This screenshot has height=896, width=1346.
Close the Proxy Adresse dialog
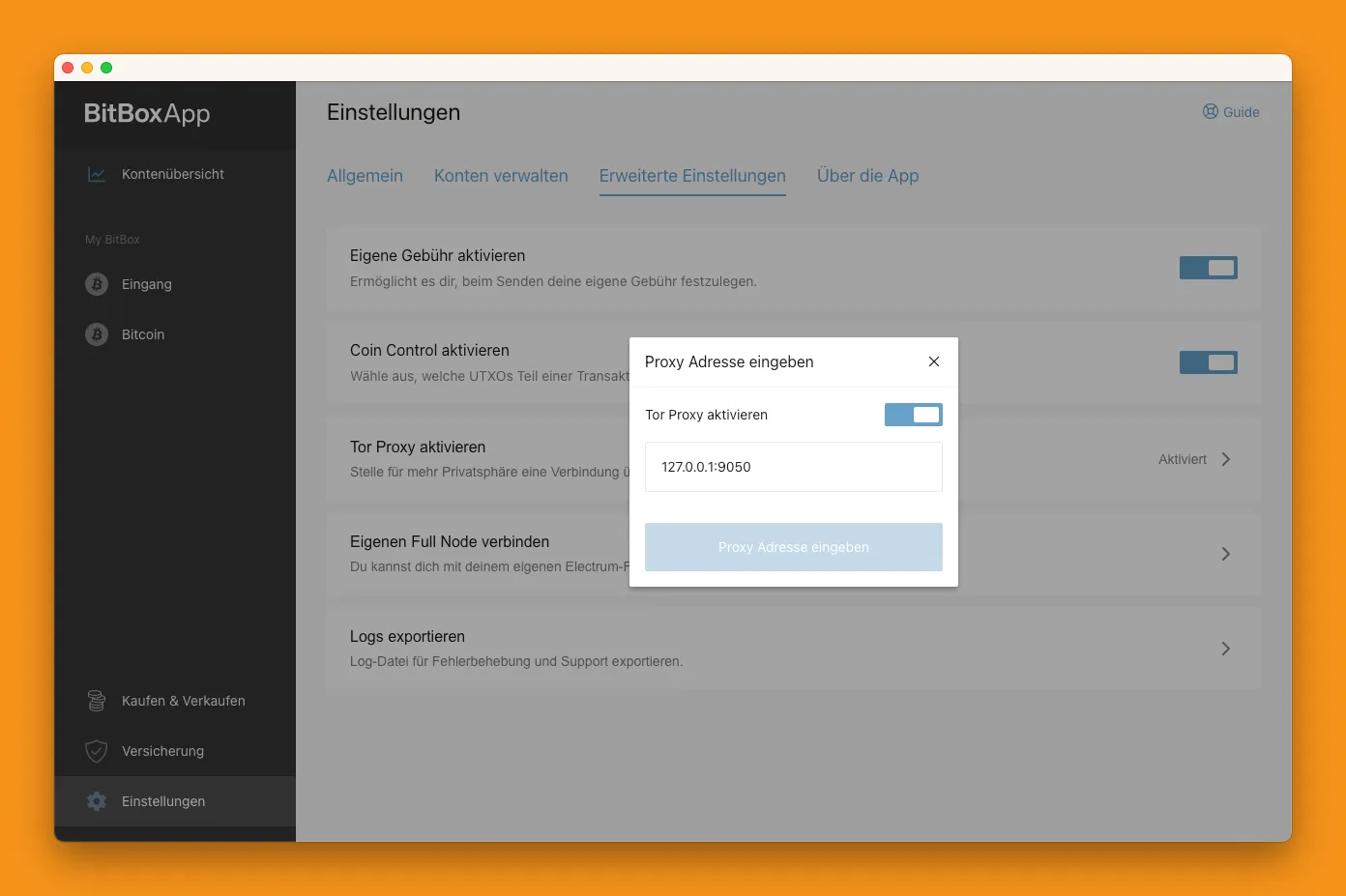pyautogui.click(x=933, y=361)
